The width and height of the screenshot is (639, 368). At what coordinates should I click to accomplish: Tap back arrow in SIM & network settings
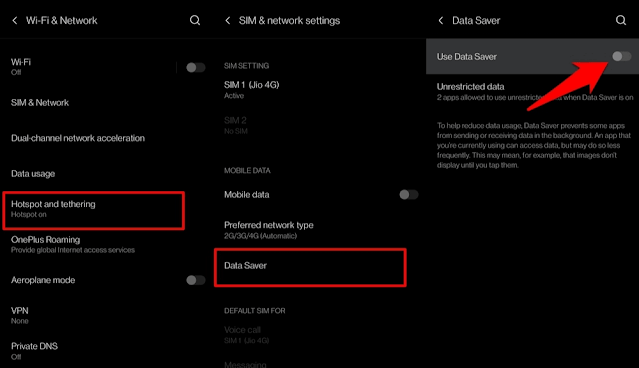point(228,20)
